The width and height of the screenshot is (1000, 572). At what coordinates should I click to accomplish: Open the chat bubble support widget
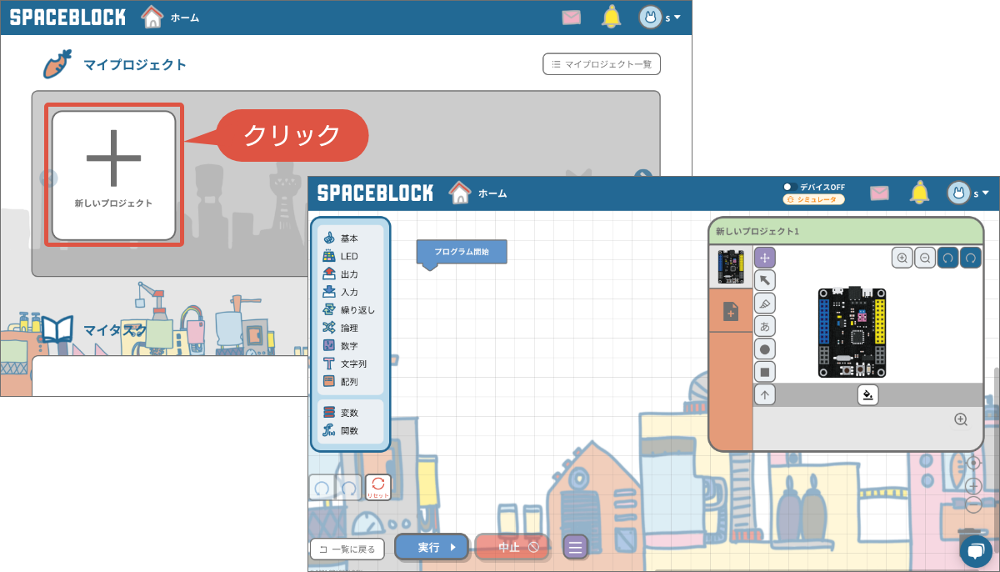pyautogui.click(x=976, y=550)
